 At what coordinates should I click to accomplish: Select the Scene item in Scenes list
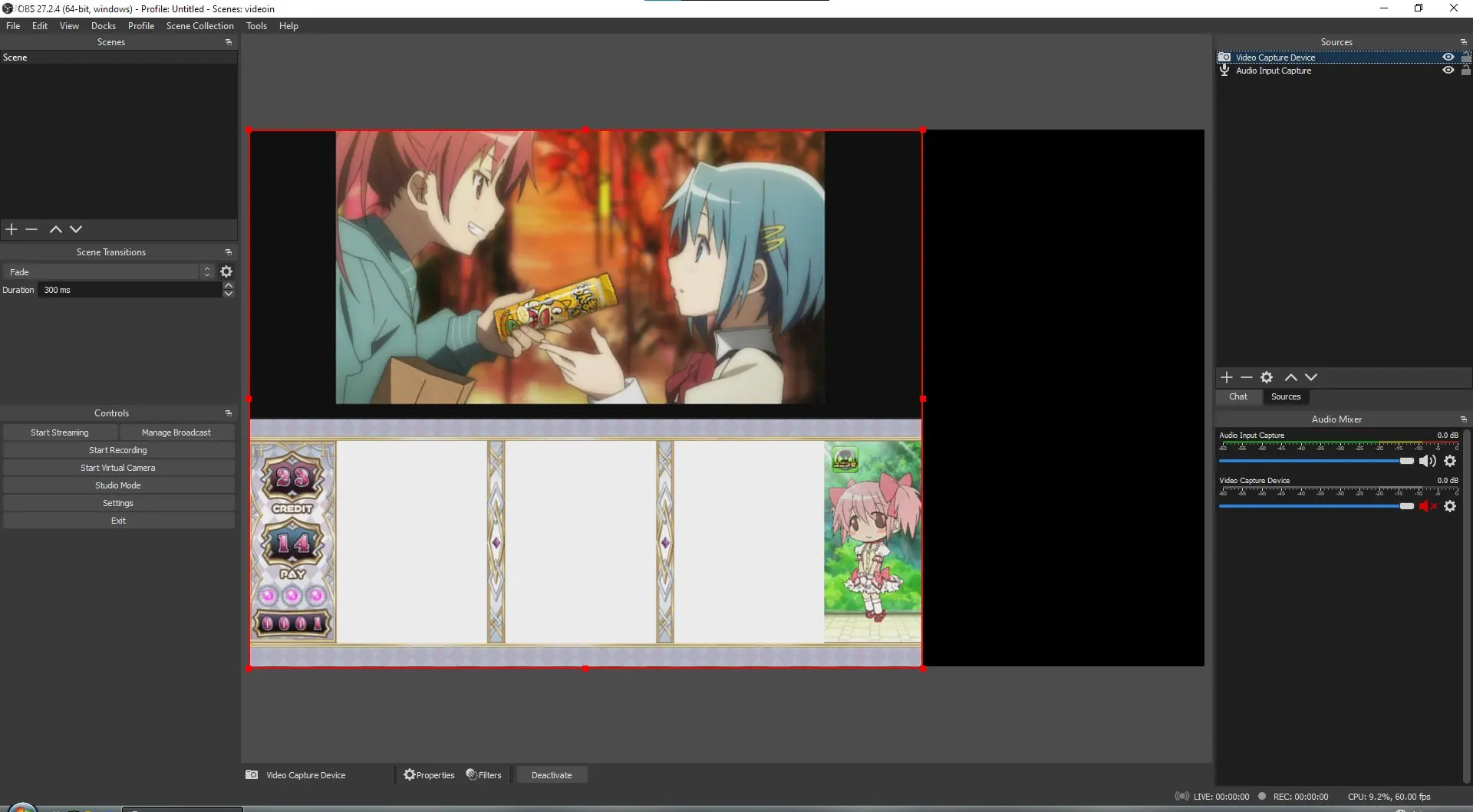pos(119,58)
